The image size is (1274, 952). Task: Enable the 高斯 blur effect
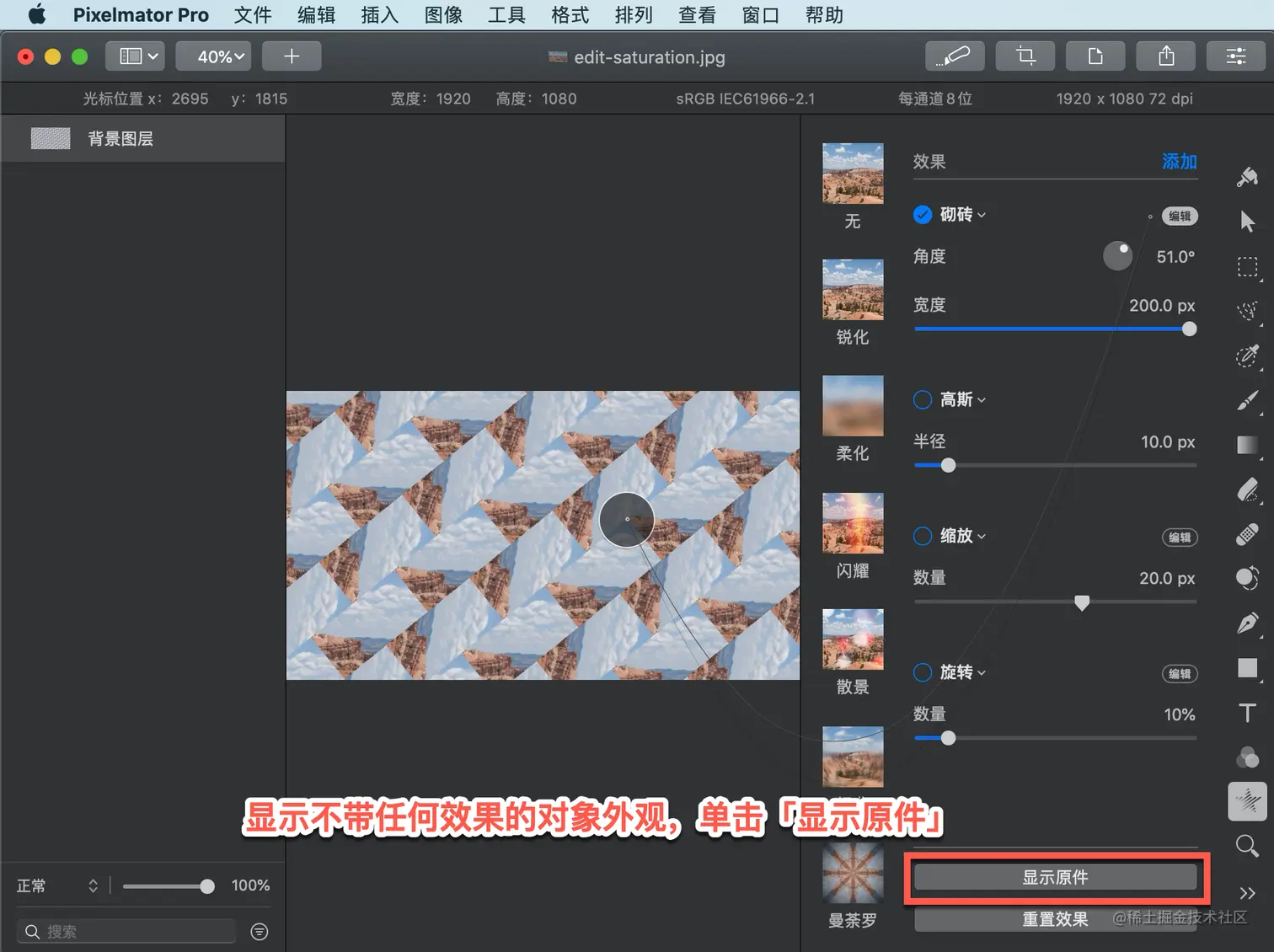923,399
